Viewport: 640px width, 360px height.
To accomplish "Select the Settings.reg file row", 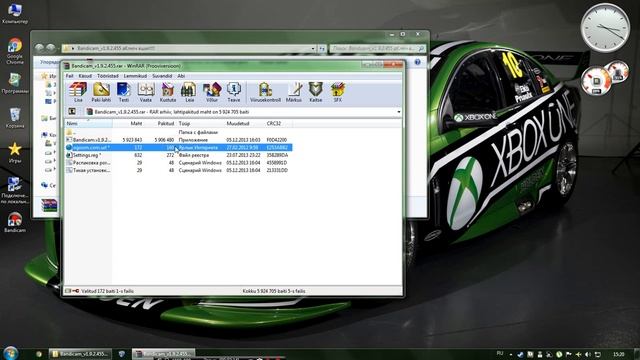I will click(178, 155).
